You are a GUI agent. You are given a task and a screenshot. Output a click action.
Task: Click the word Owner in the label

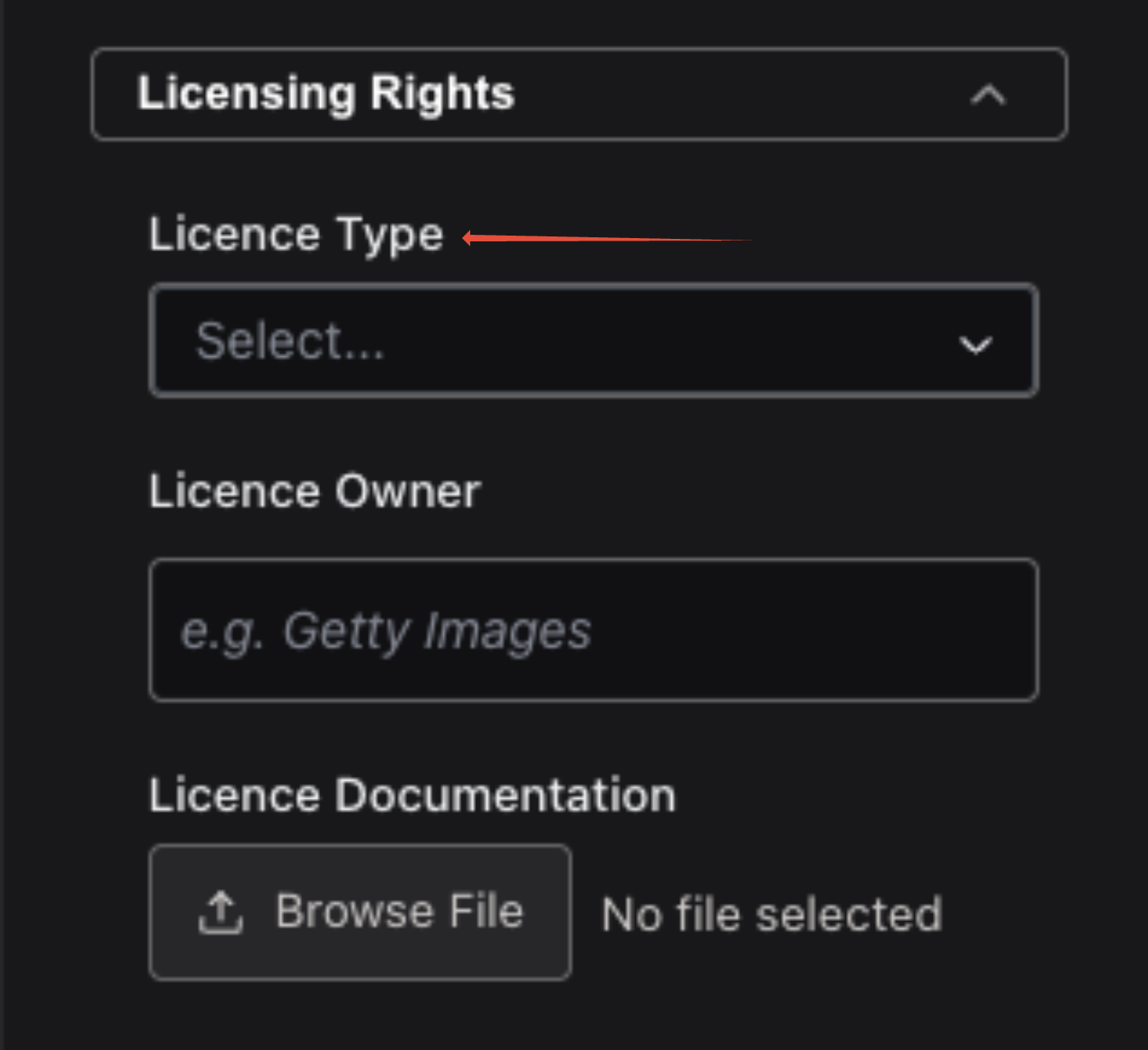coord(407,492)
